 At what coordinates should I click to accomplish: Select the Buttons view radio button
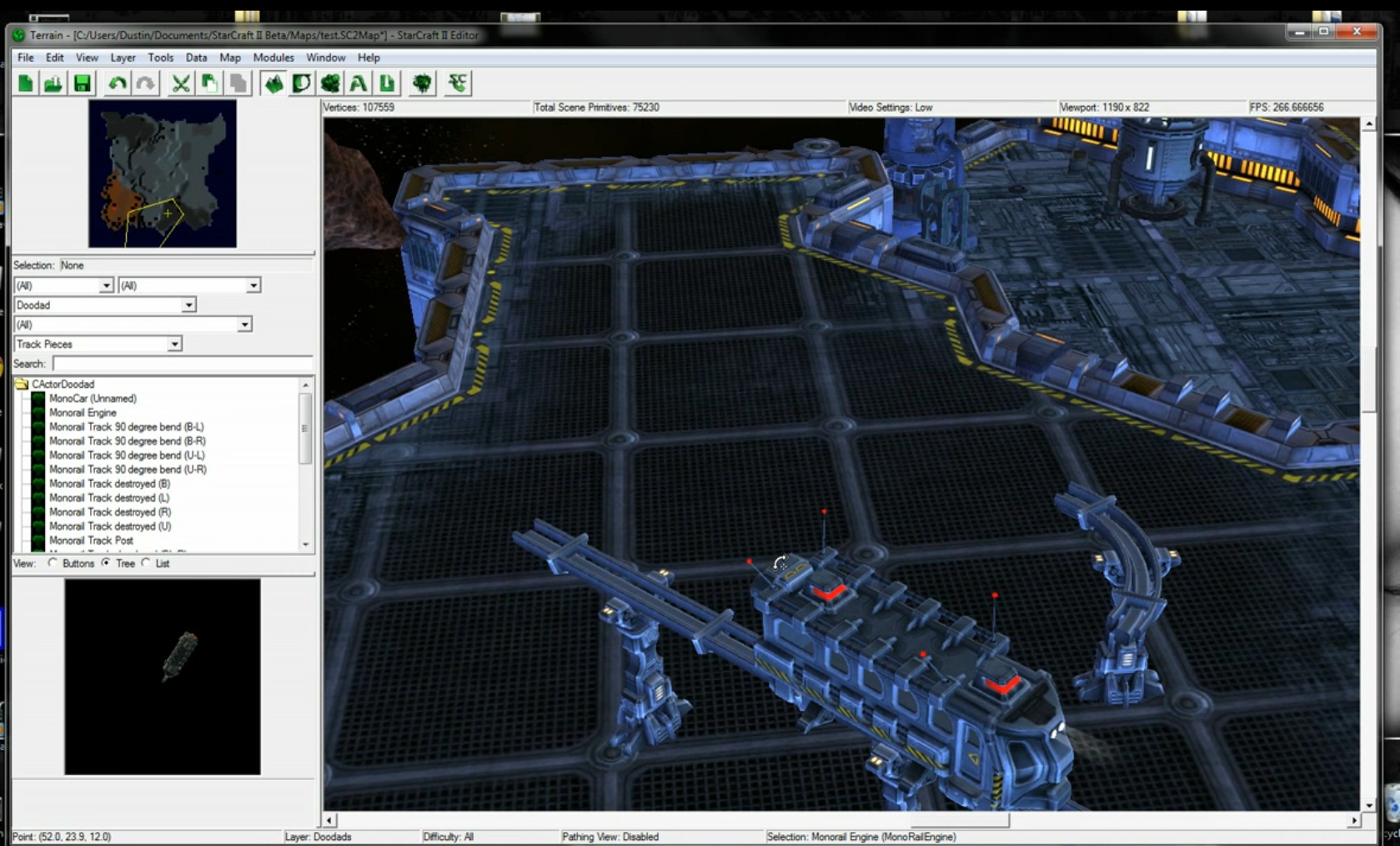tap(53, 563)
